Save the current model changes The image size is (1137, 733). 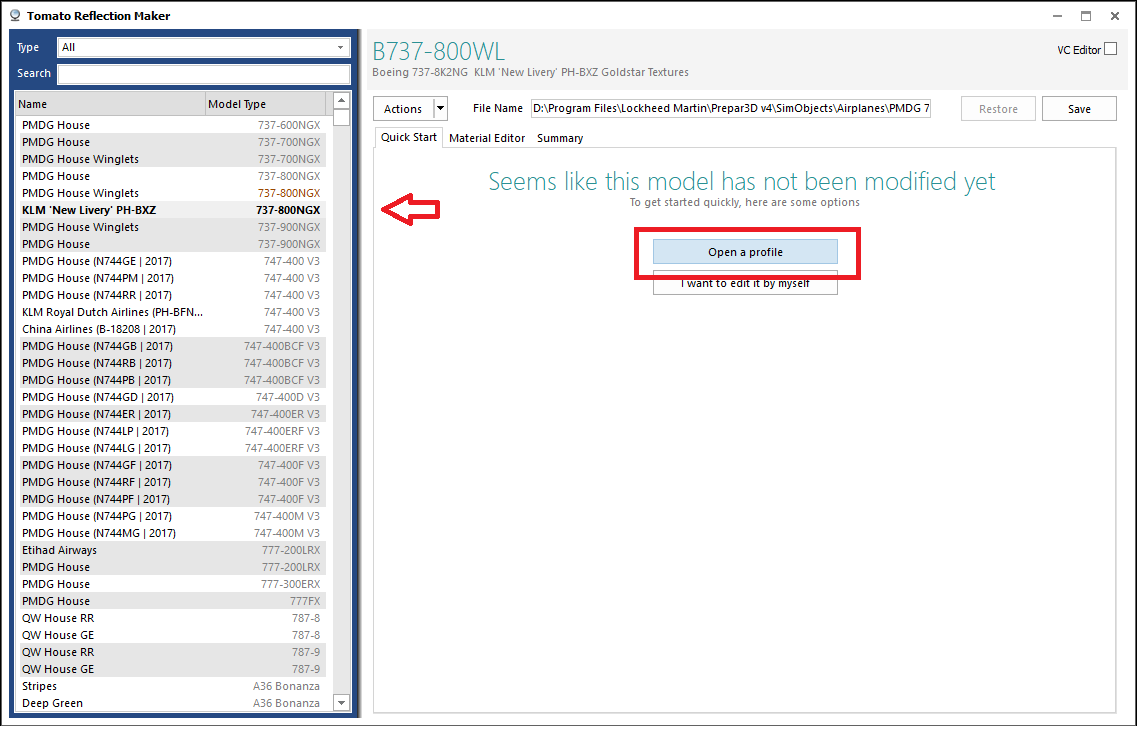1079,109
